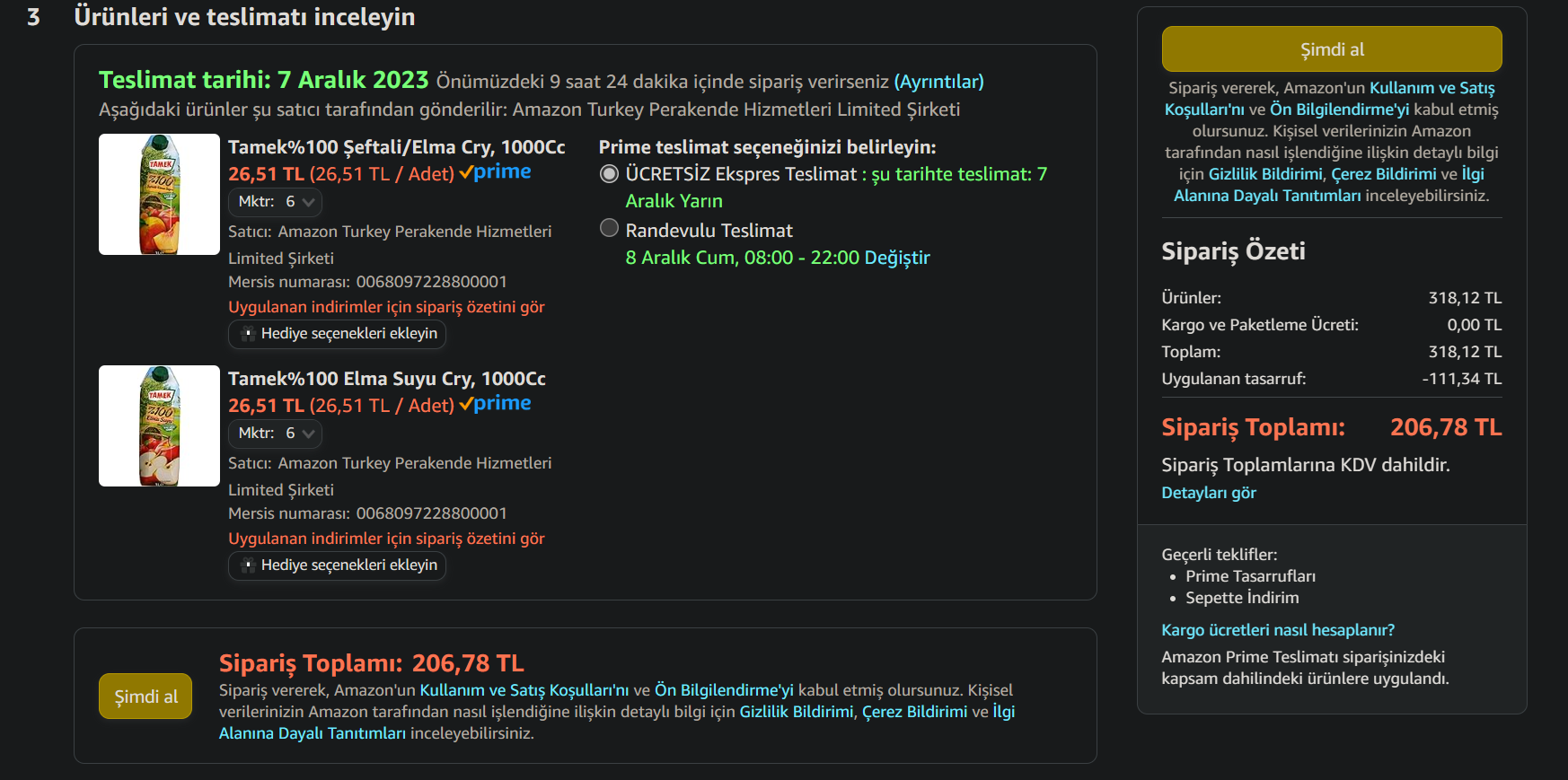
Task: Open bottom Çerez Bildirimi link
Action: pos(915,712)
